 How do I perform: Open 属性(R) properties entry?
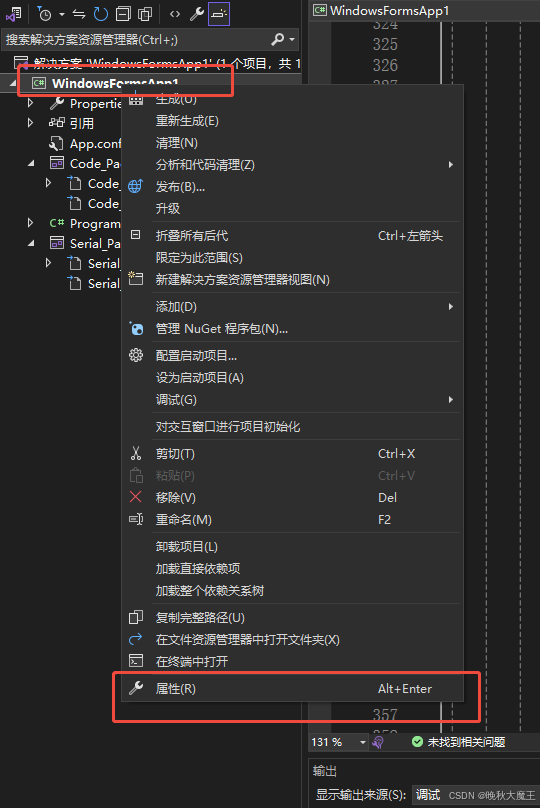click(x=292, y=688)
